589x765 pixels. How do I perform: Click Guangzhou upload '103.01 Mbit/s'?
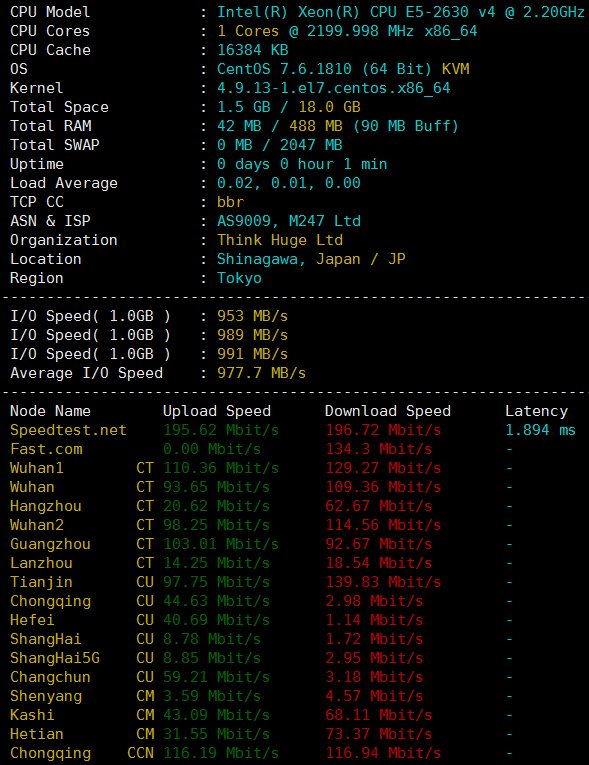(221, 545)
